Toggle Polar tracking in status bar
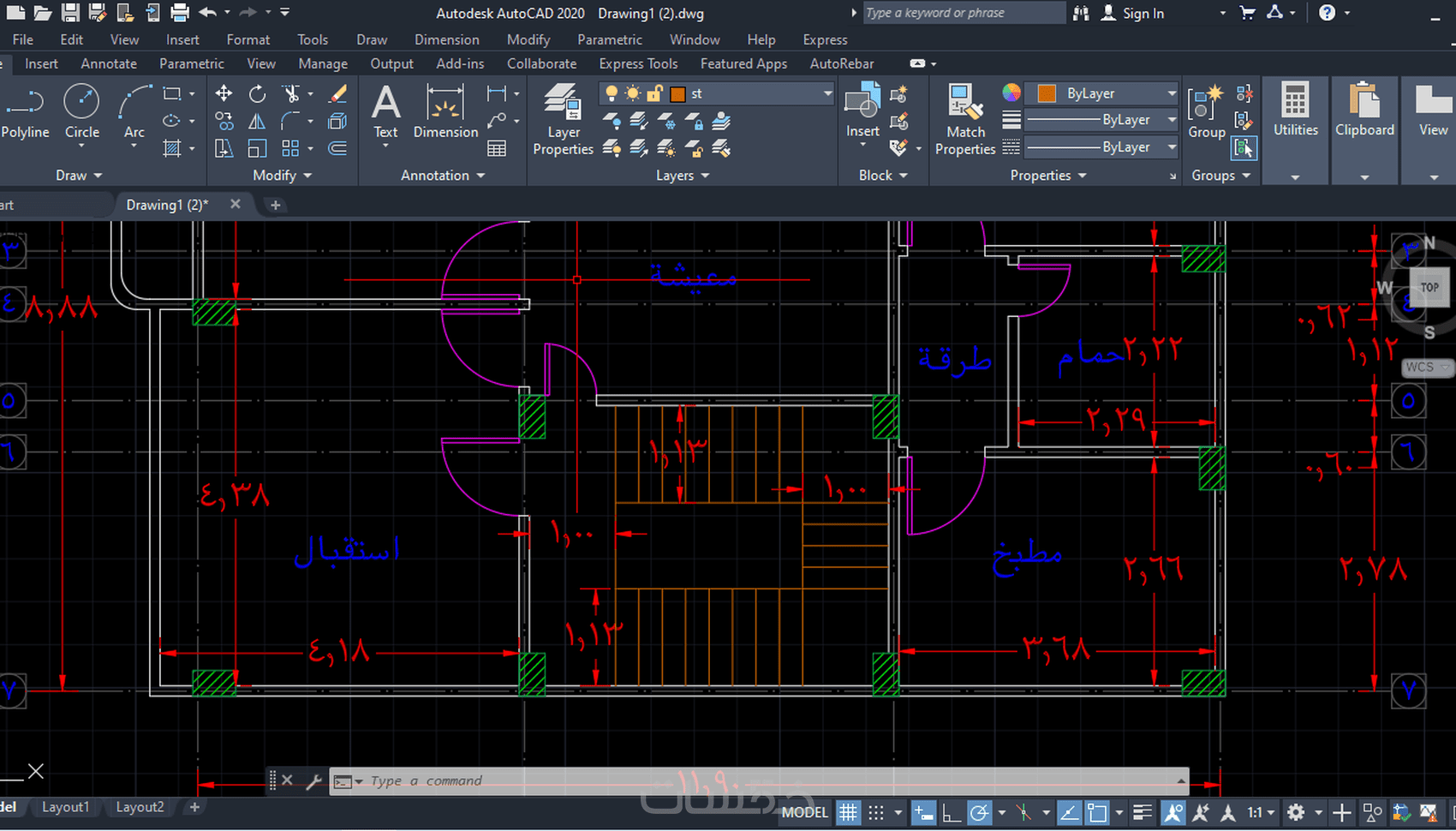1456x831 pixels. (979, 812)
